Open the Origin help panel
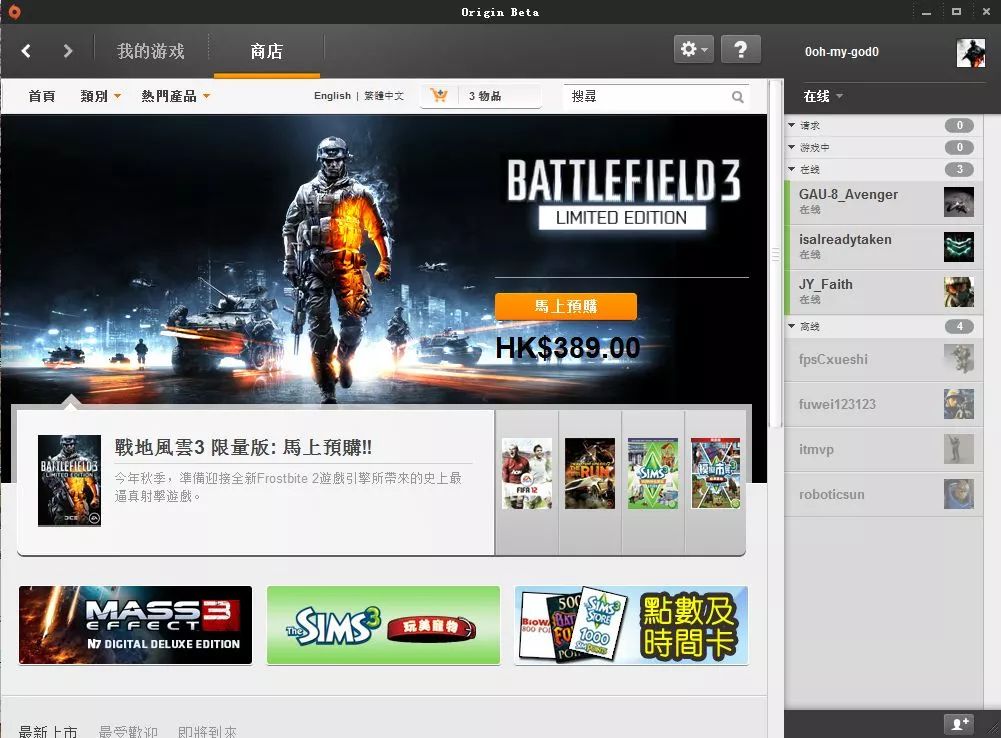Viewport: 1001px width, 738px height. point(740,48)
